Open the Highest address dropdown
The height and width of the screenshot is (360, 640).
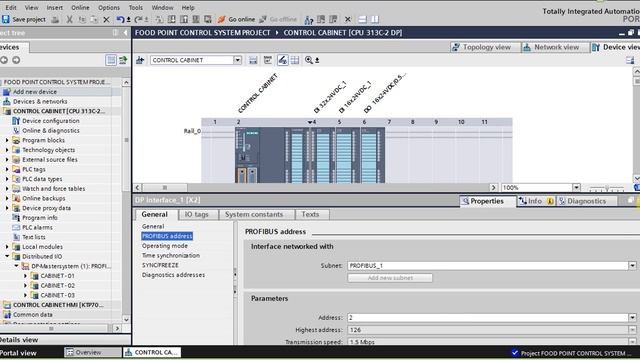[632, 330]
